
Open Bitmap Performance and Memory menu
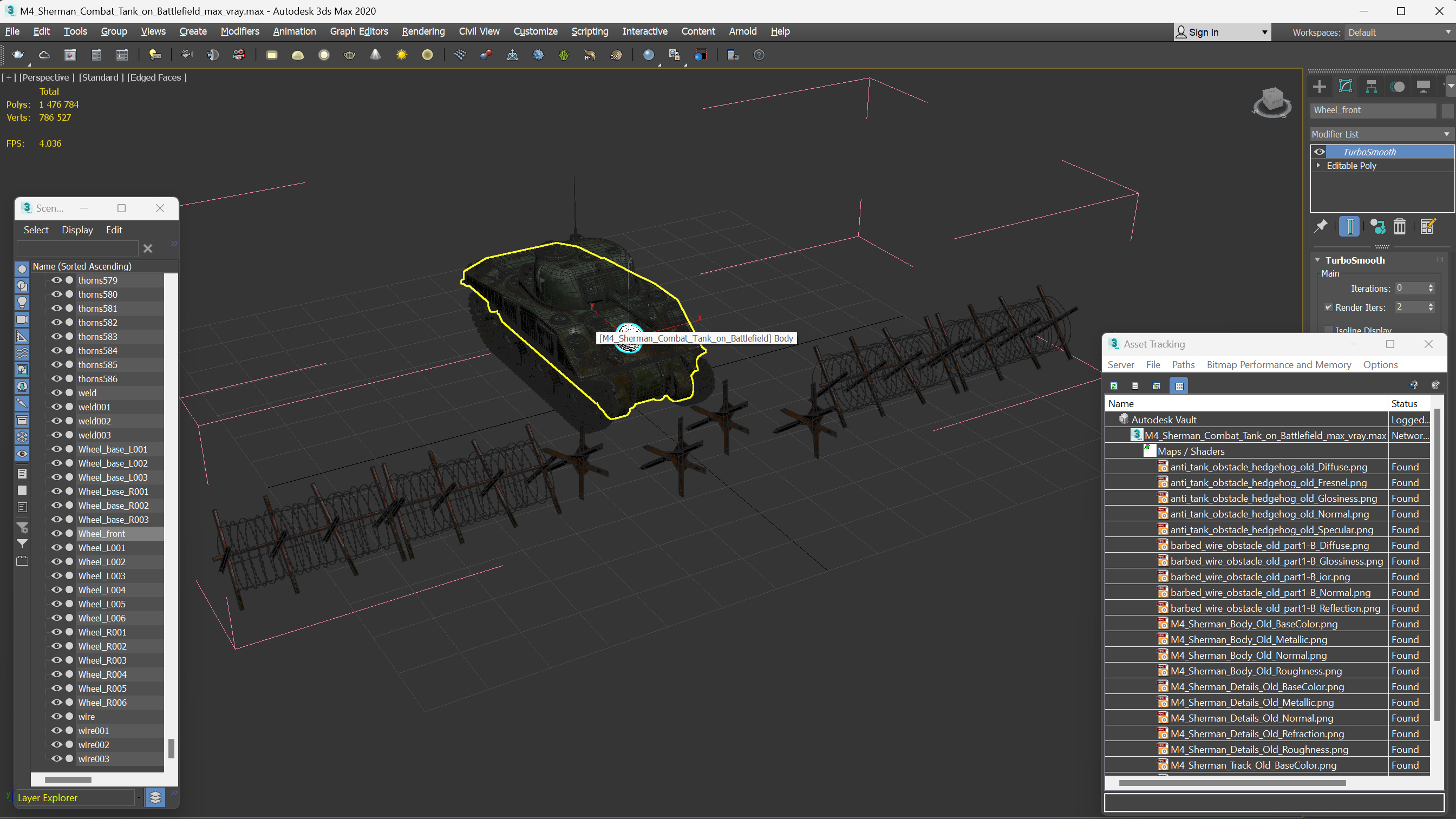(1278, 364)
